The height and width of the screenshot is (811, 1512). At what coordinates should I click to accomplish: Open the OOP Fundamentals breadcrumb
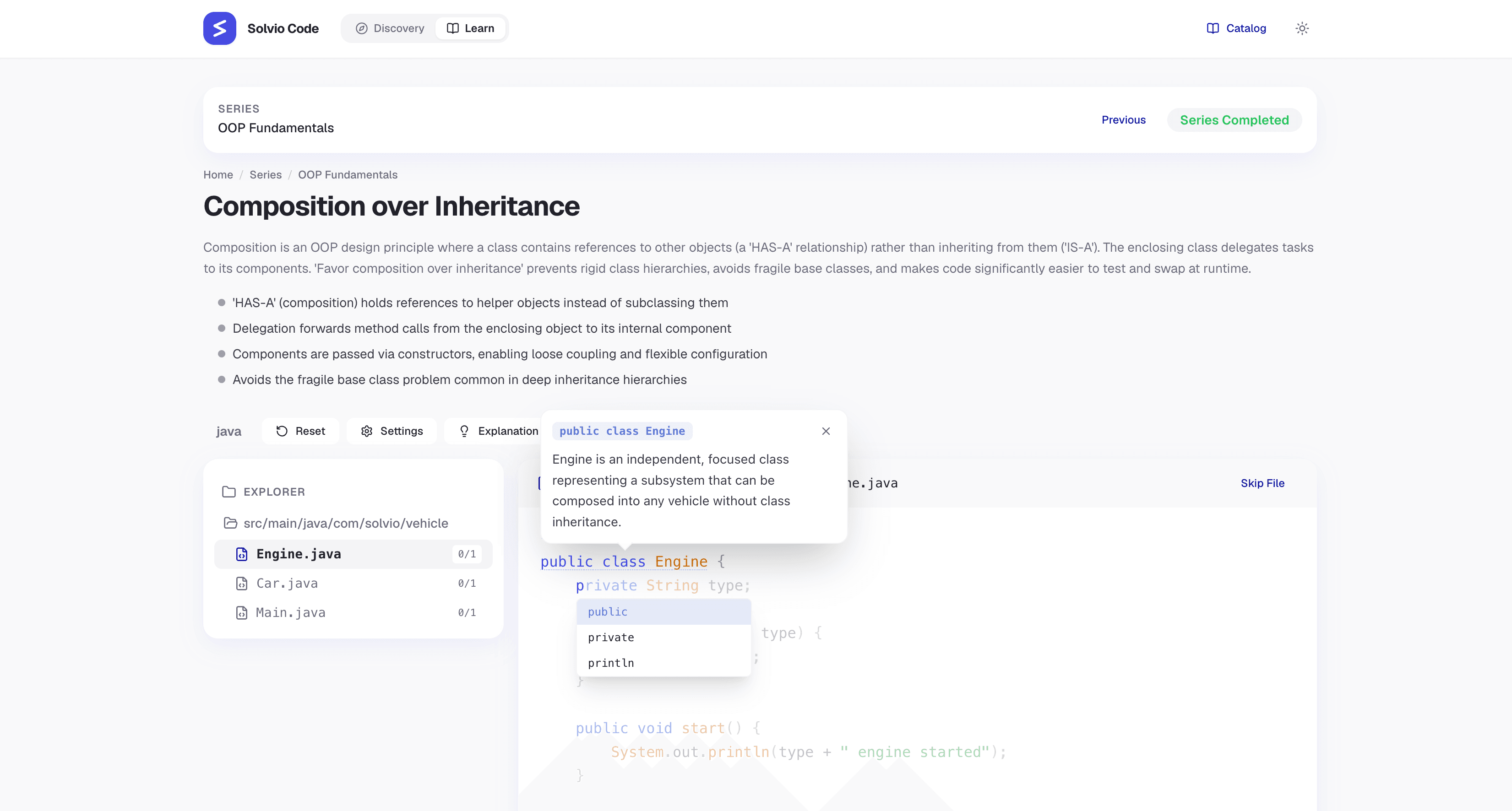point(348,175)
